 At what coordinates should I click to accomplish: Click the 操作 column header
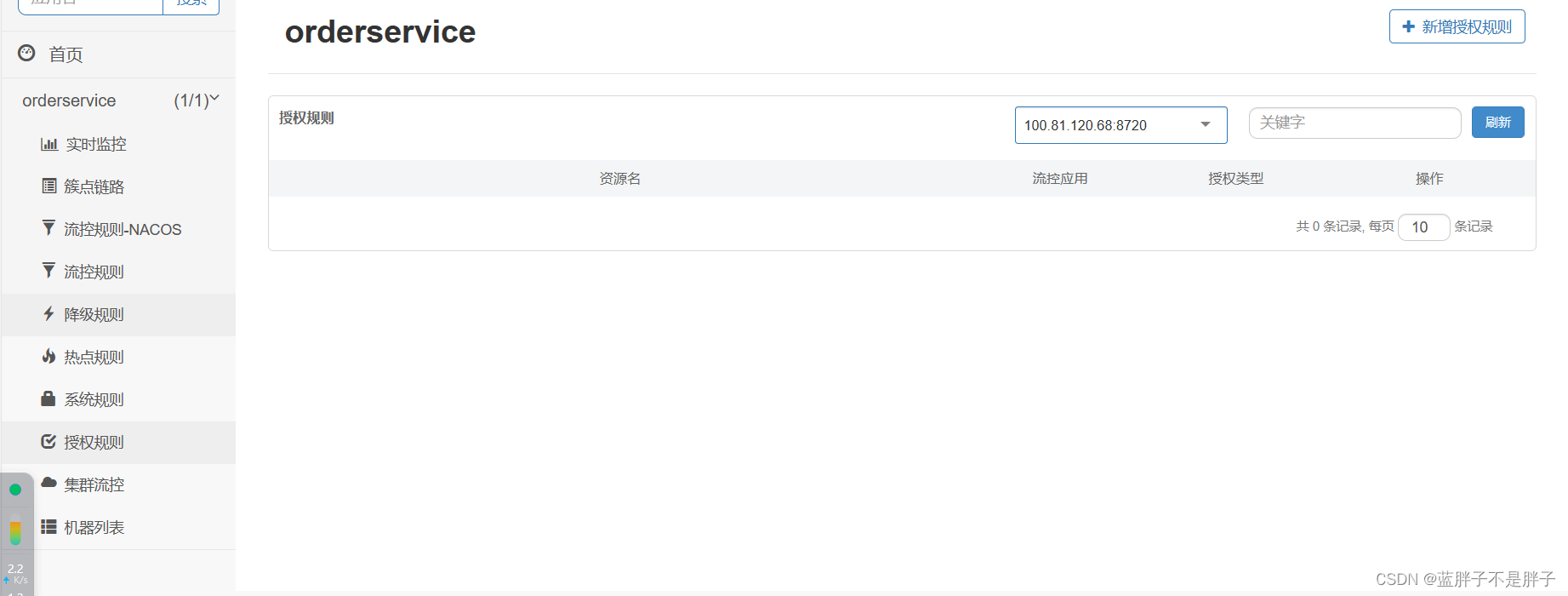coord(1429,179)
